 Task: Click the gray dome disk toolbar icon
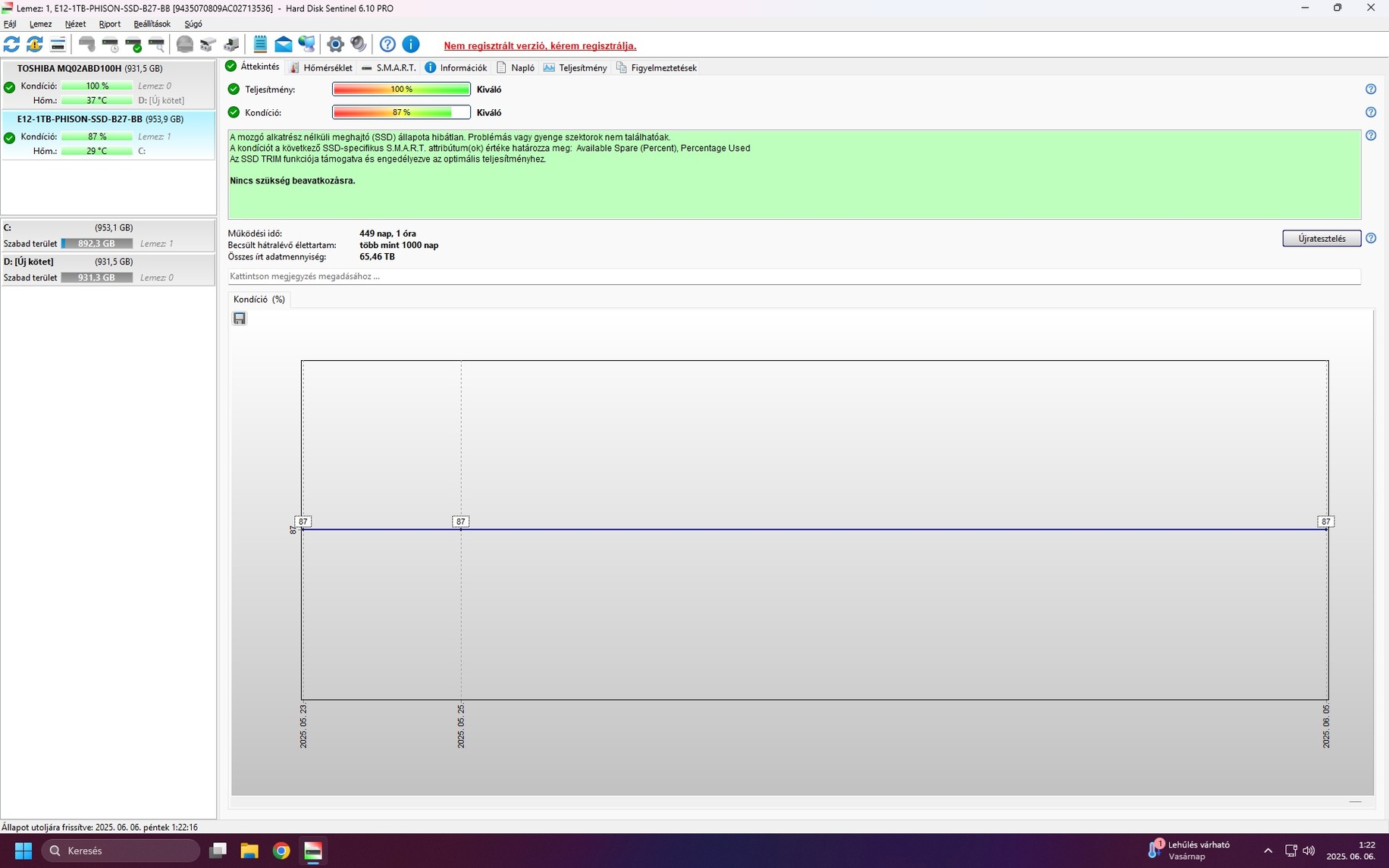click(184, 44)
